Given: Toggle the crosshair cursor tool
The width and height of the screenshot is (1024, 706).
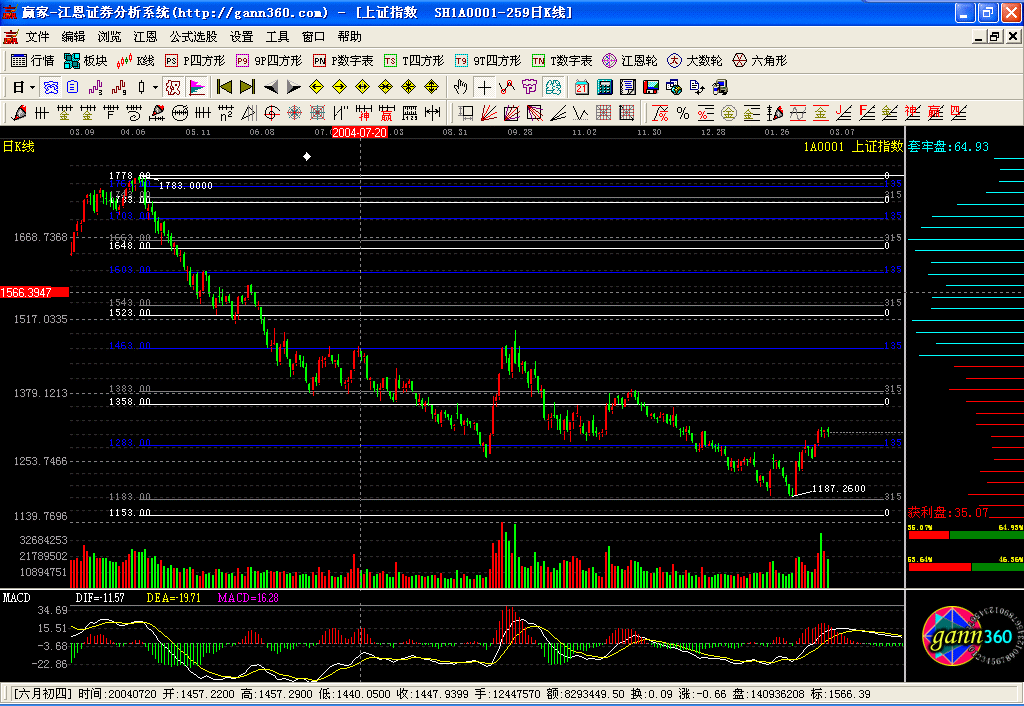Looking at the screenshot, I should (x=484, y=87).
